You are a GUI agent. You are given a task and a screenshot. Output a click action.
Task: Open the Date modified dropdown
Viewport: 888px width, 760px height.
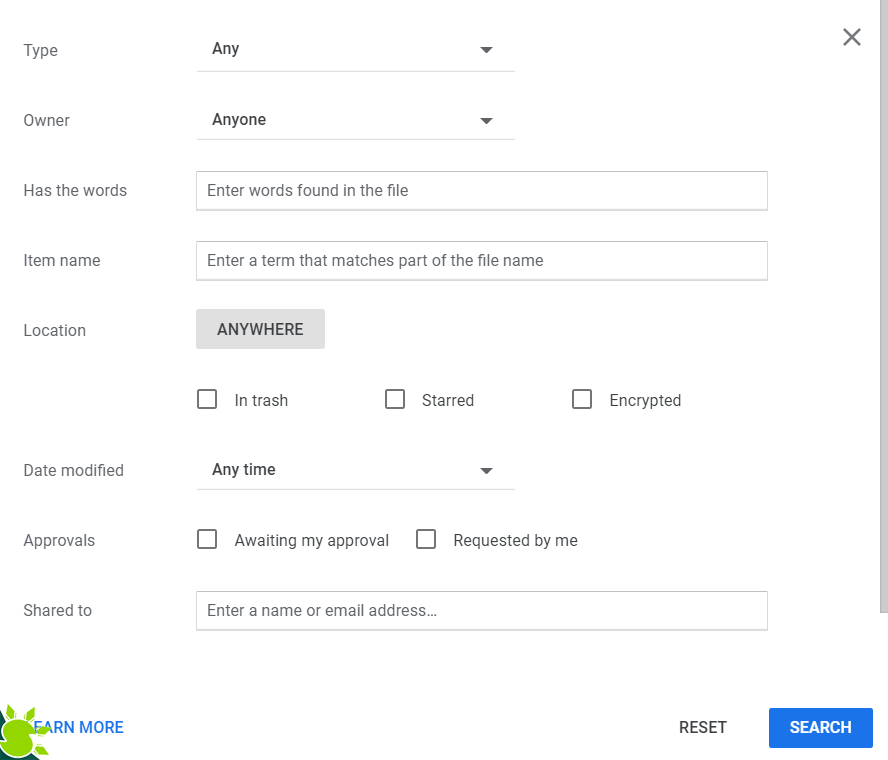point(355,470)
